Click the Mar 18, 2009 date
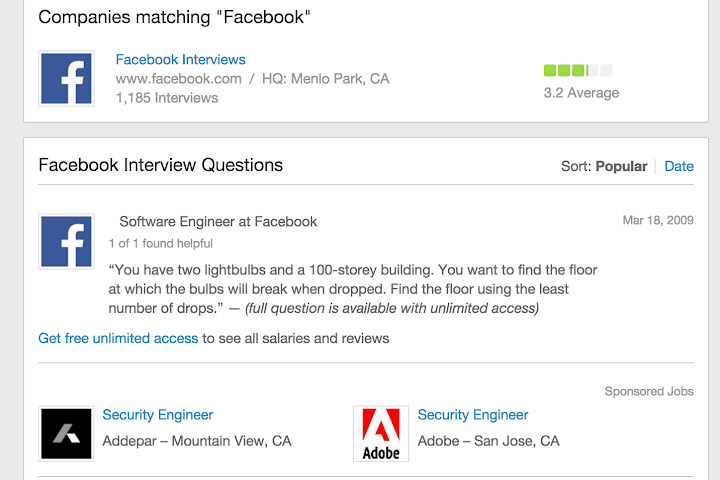The height and width of the screenshot is (480, 720). 657,221
